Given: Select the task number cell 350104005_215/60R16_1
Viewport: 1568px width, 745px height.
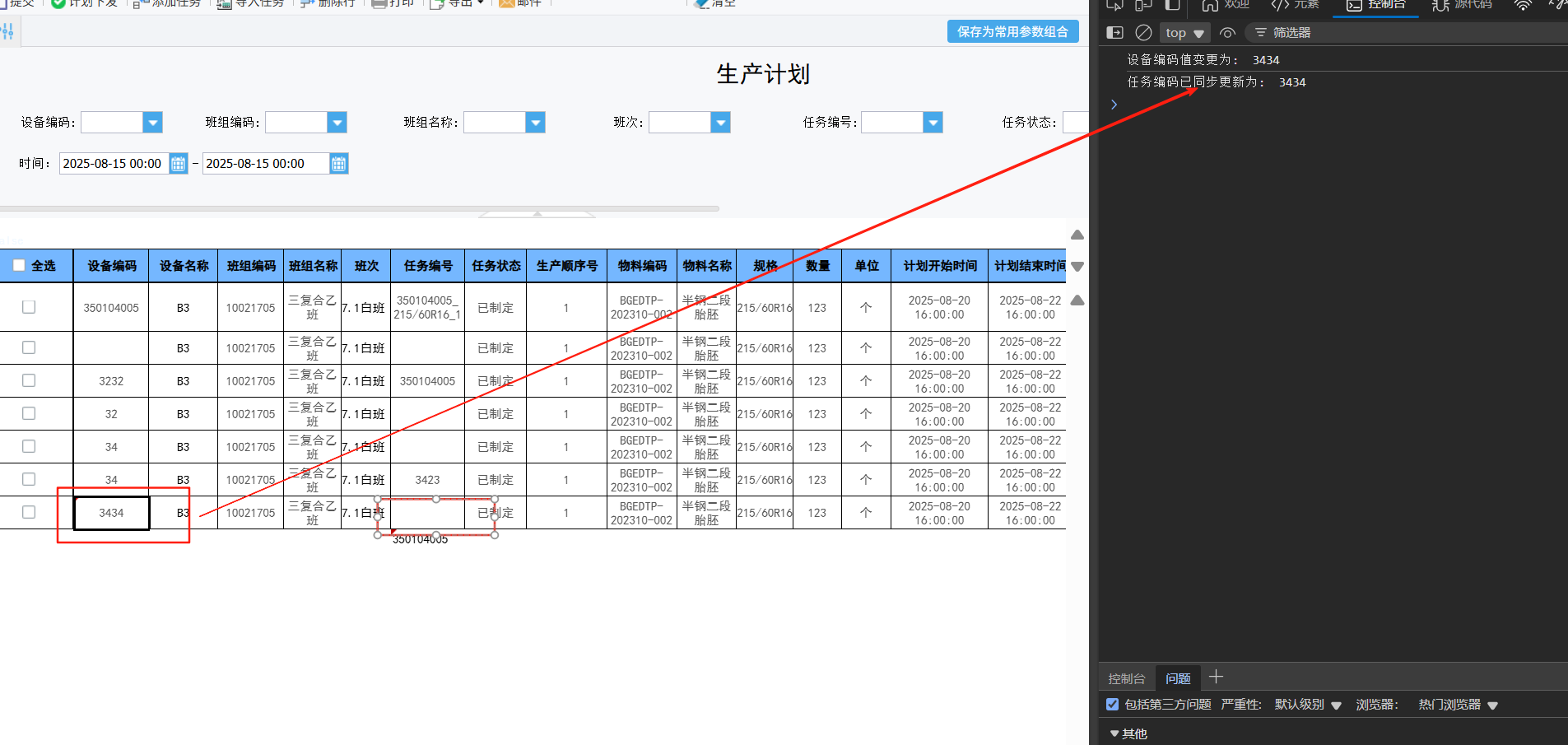Looking at the screenshot, I should [x=427, y=307].
